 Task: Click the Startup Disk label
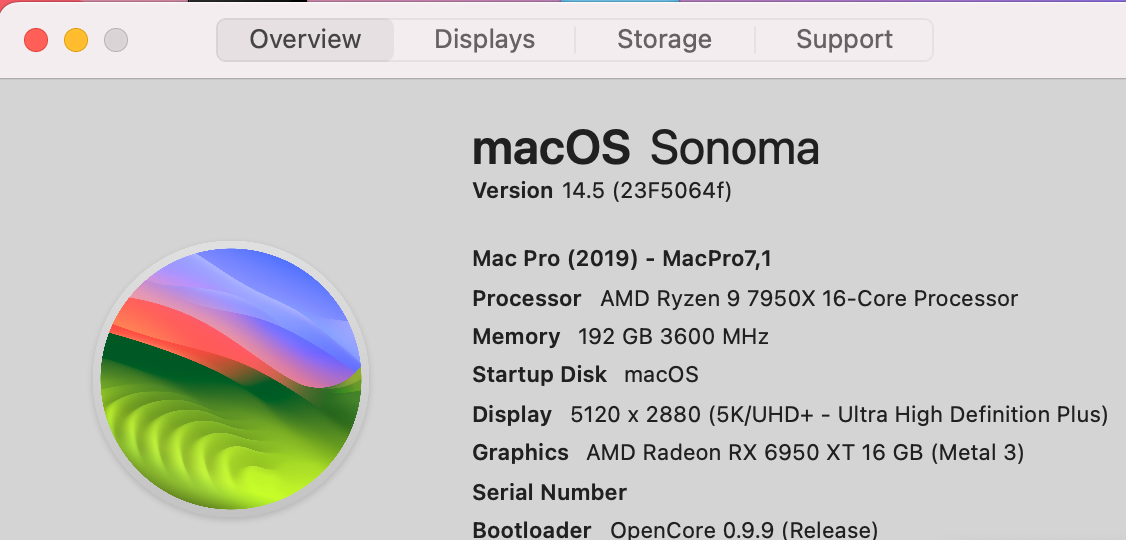(539, 375)
